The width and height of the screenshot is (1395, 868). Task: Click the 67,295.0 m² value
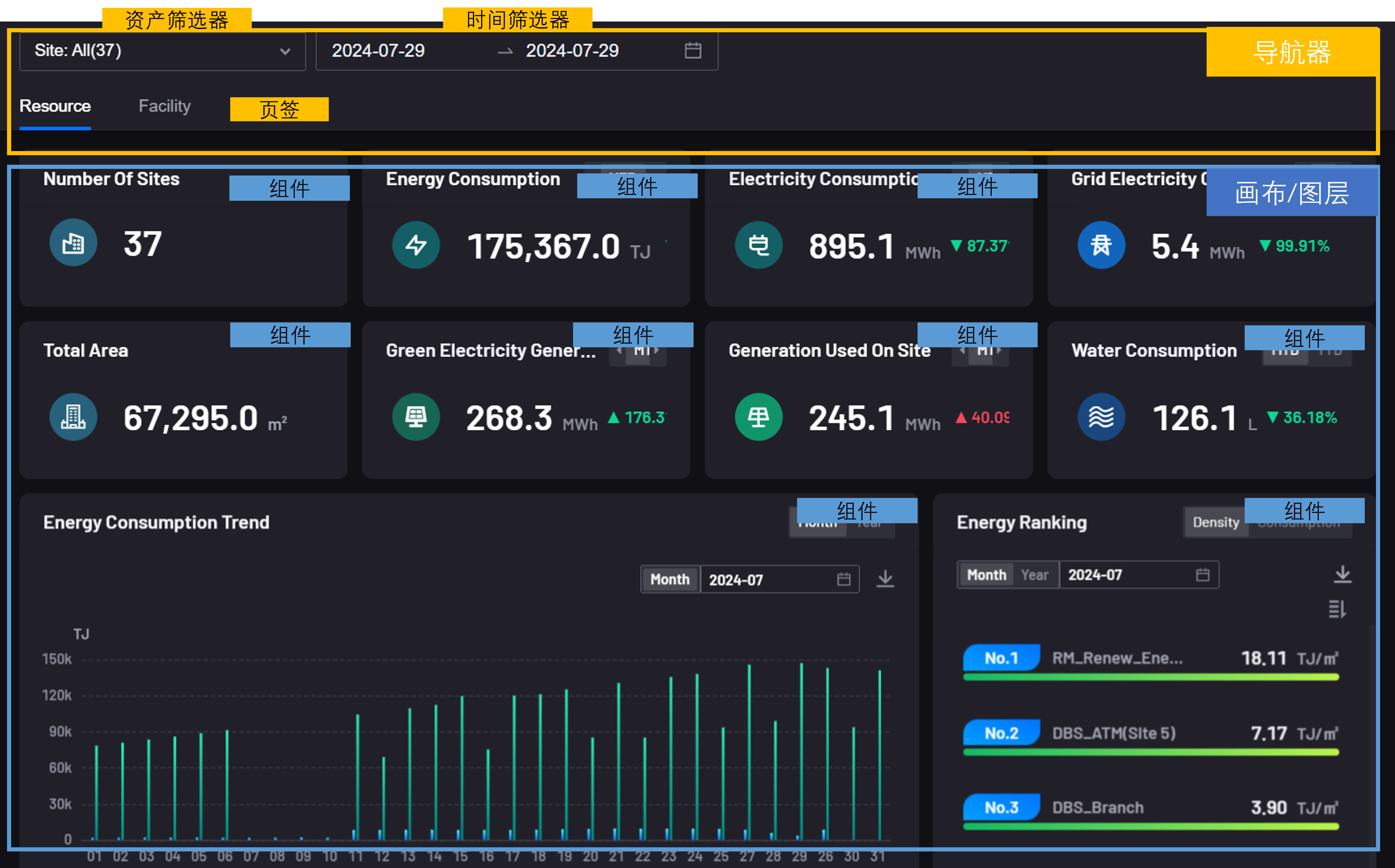tap(205, 418)
